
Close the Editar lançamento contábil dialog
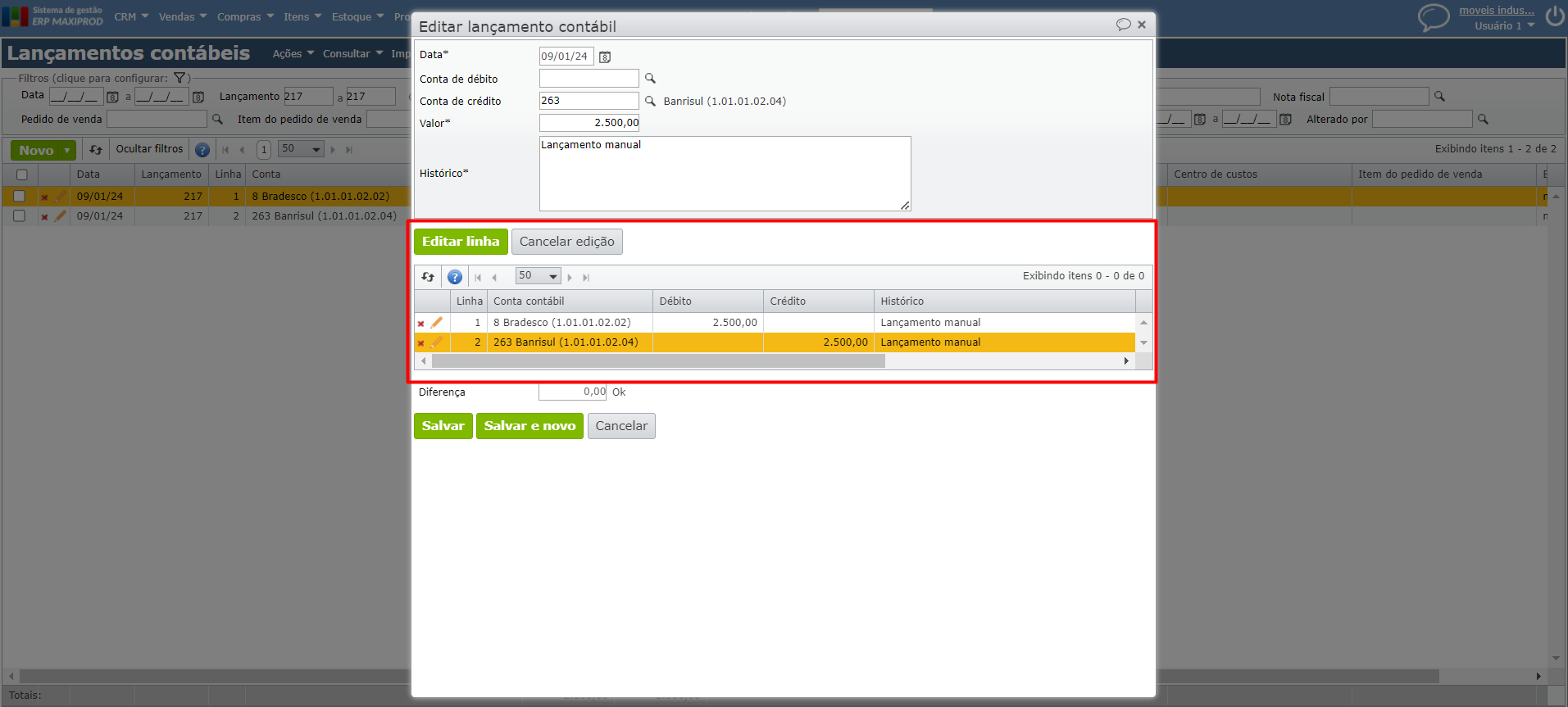tap(1142, 25)
